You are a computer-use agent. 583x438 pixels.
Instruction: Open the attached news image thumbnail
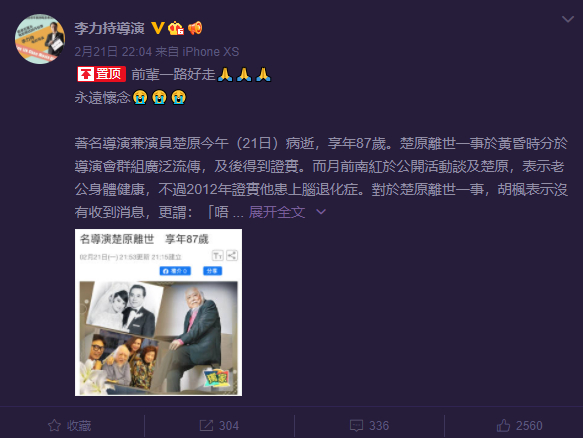tap(158, 312)
